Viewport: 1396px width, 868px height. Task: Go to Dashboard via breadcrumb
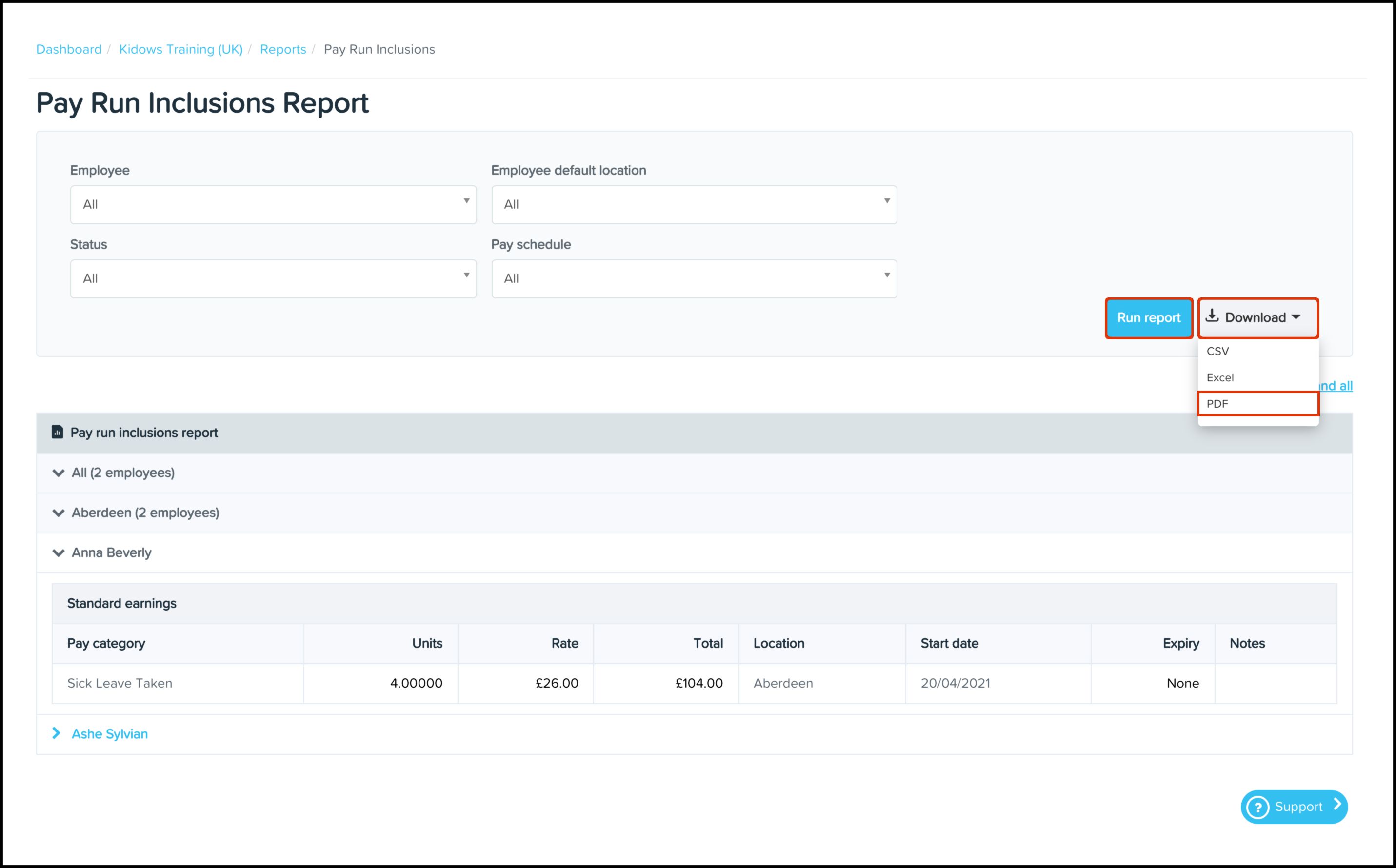[x=69, y=49]
